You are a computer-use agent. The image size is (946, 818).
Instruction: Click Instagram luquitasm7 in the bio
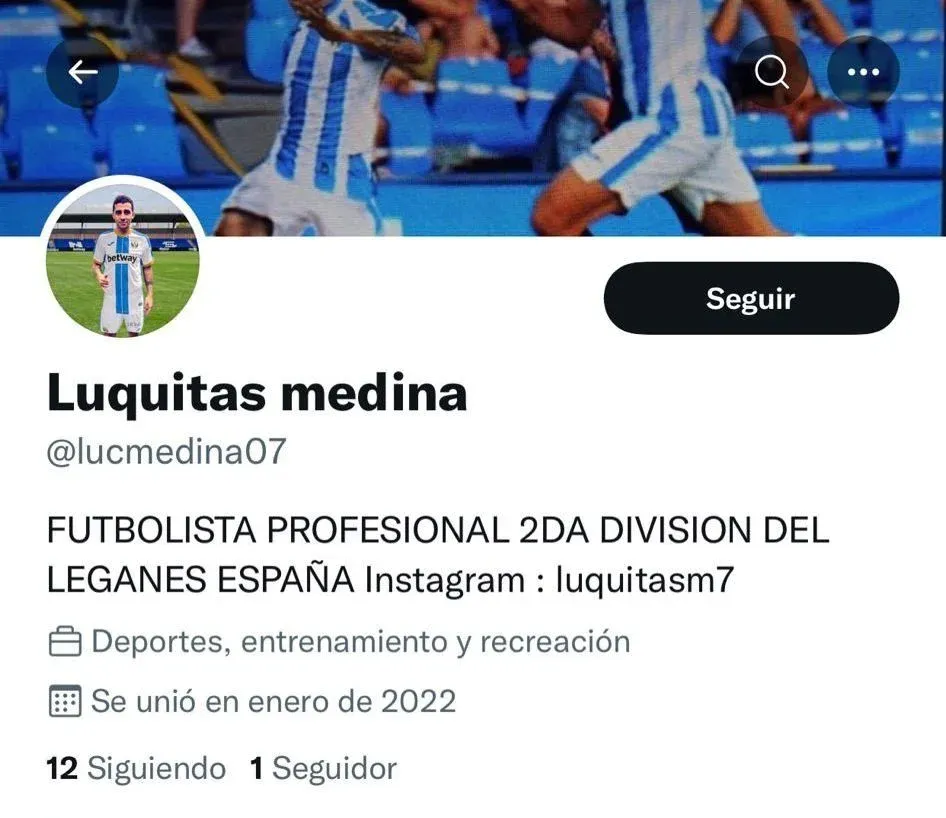(x=549, y=580)
